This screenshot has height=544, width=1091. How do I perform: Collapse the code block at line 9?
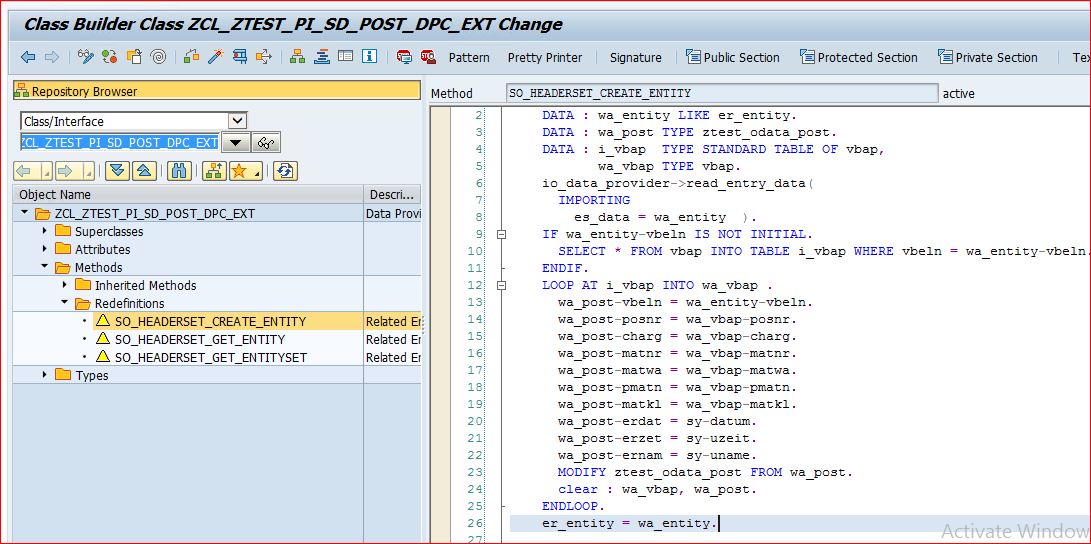pyautogui.click(x=500, y=234)
